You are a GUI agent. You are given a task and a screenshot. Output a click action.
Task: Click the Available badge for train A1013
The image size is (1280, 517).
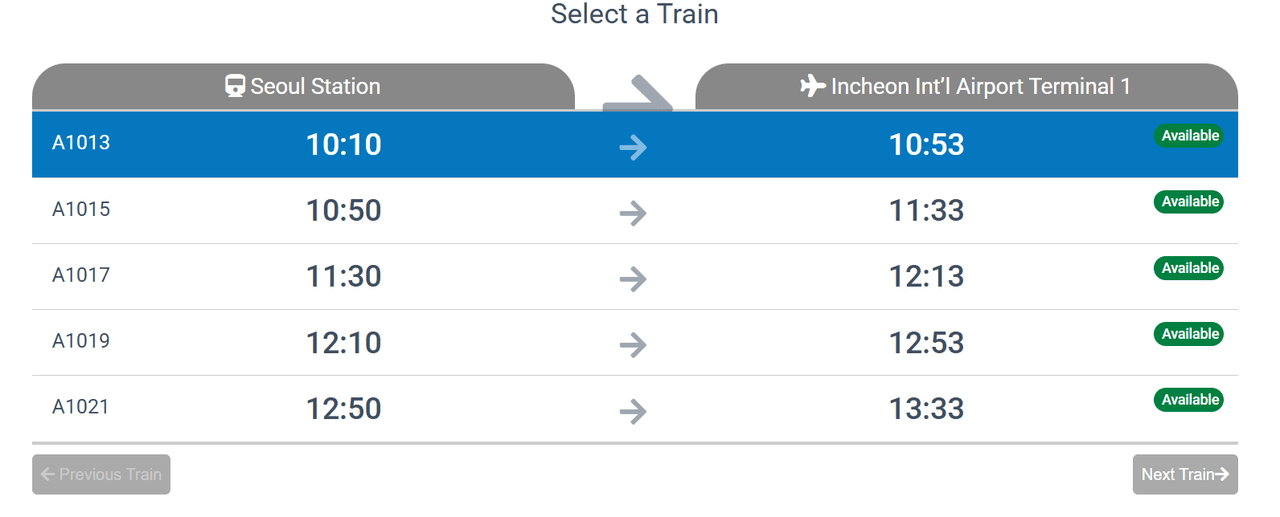(1189, 136)
